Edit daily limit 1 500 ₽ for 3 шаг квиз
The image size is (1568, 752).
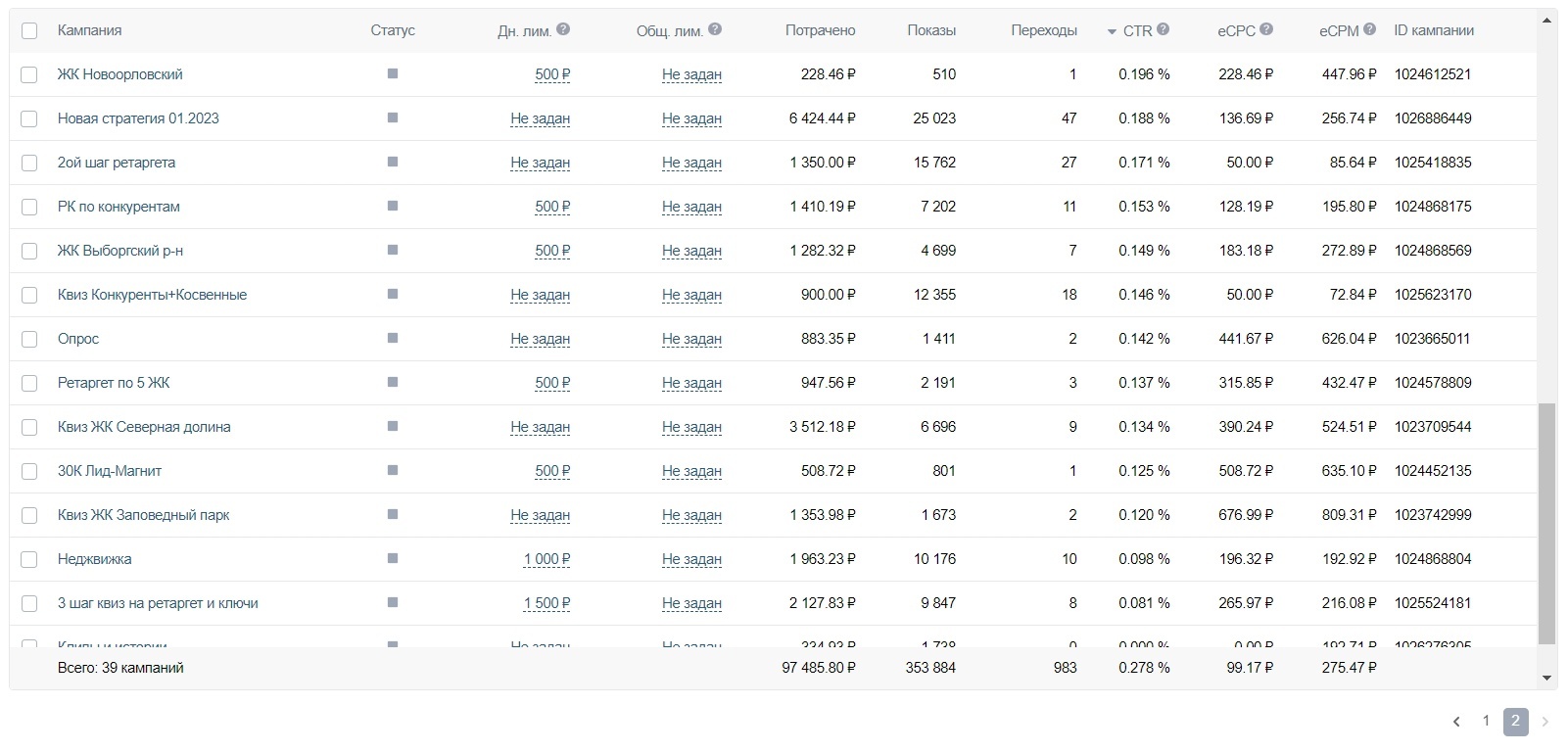[546, 603]
